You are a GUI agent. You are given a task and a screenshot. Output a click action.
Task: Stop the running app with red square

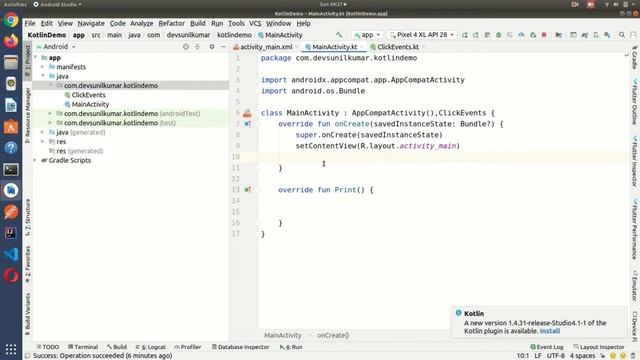pyautogui.click(x=544, y=35)
